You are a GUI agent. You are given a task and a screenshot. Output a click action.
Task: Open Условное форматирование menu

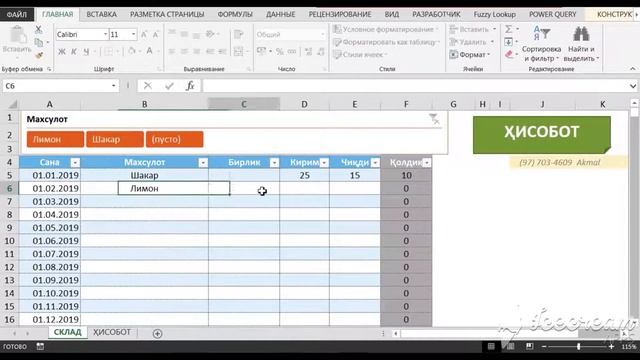point(385,29)
